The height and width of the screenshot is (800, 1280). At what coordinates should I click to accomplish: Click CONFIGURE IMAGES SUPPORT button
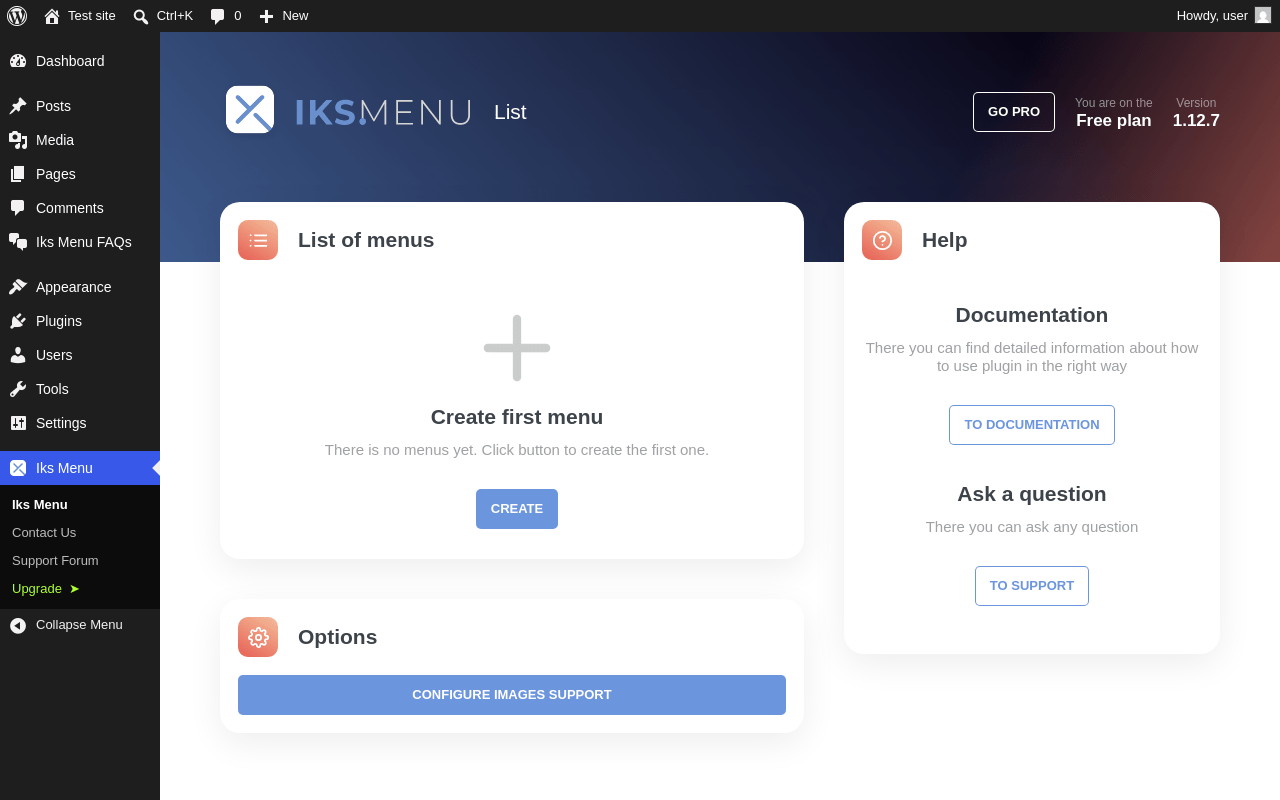(512, 695)
